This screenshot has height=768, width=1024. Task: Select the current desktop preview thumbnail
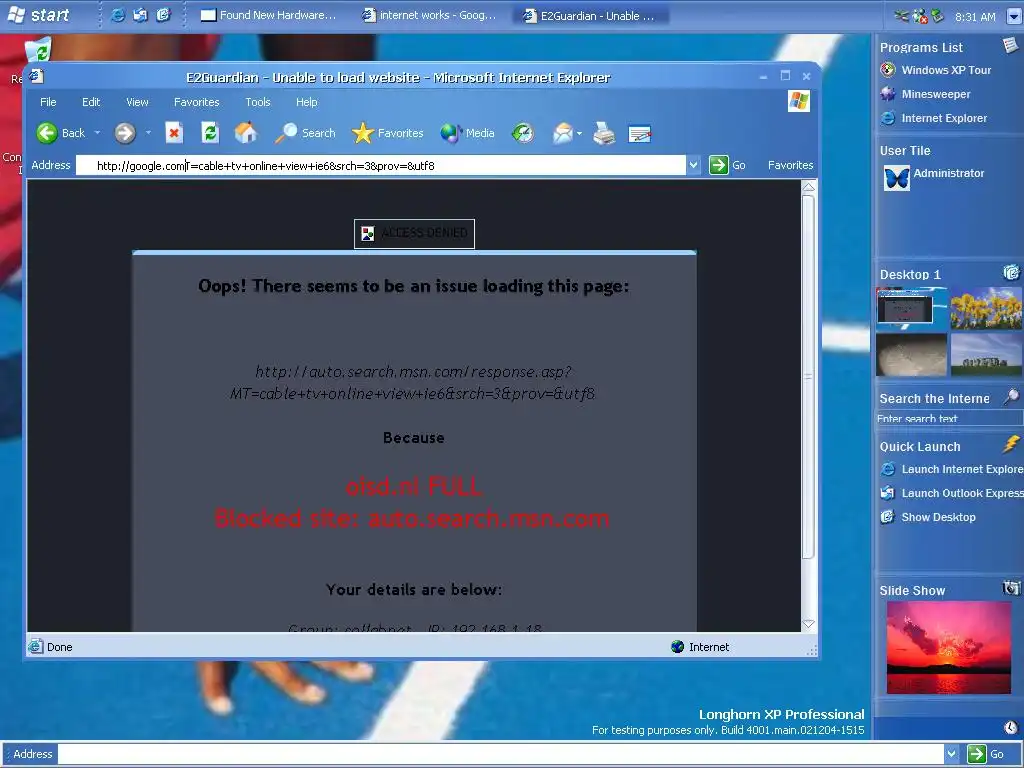coord(911,309)
